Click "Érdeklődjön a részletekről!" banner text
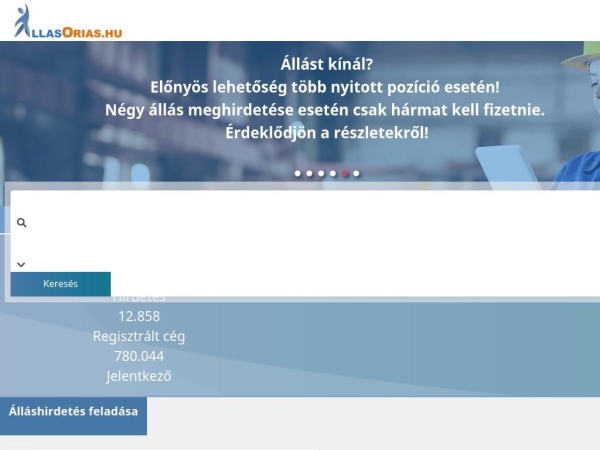This screenshot has height=450, width=600. click(327, 133)
